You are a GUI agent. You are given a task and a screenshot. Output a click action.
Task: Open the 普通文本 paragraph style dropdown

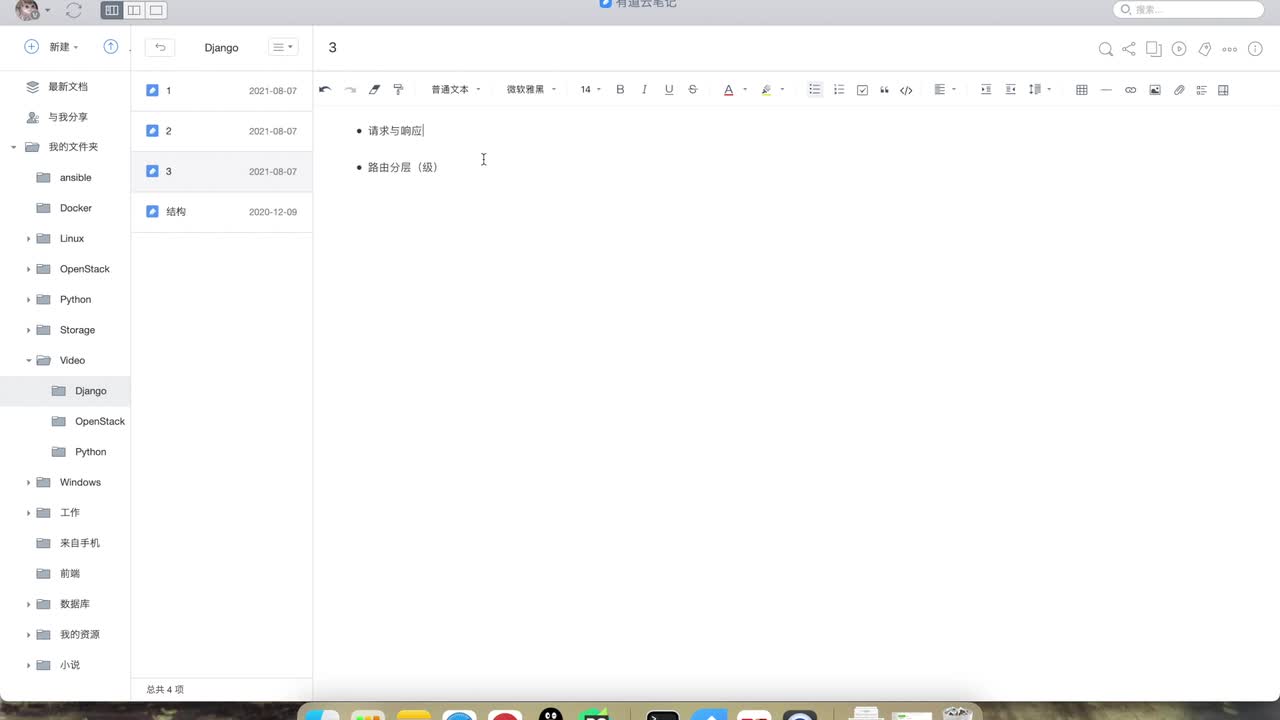click(x=456, y=90)
